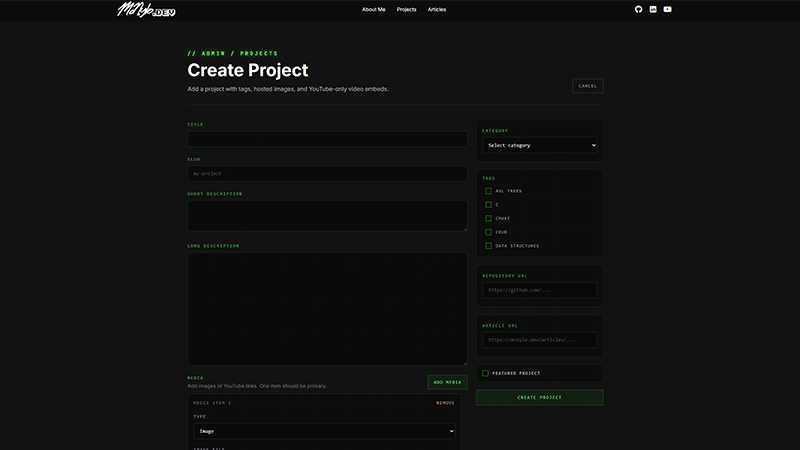Viewport: 800px width, 450px height.
Task: Go to Projects page
Action: (406, 10)
